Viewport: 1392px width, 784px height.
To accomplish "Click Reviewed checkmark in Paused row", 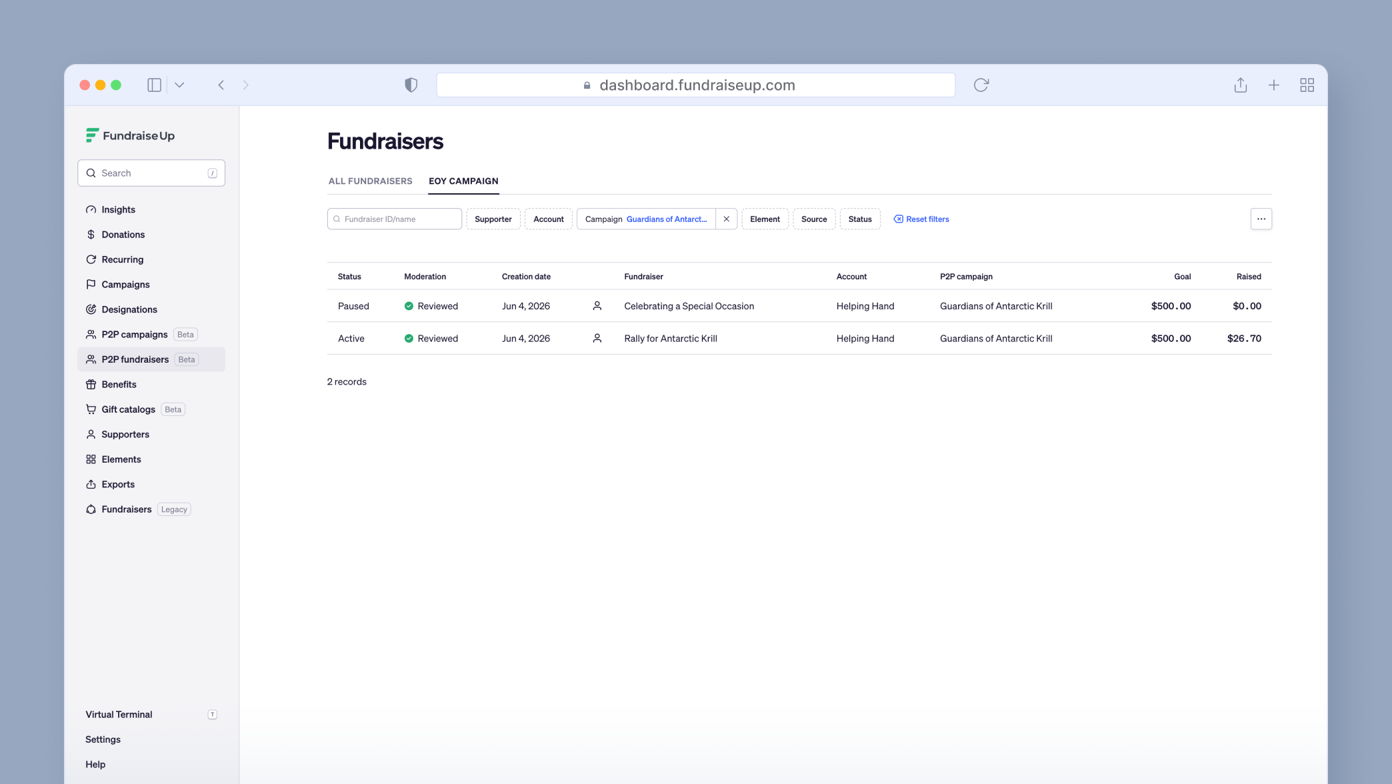I will pos(408,306).
